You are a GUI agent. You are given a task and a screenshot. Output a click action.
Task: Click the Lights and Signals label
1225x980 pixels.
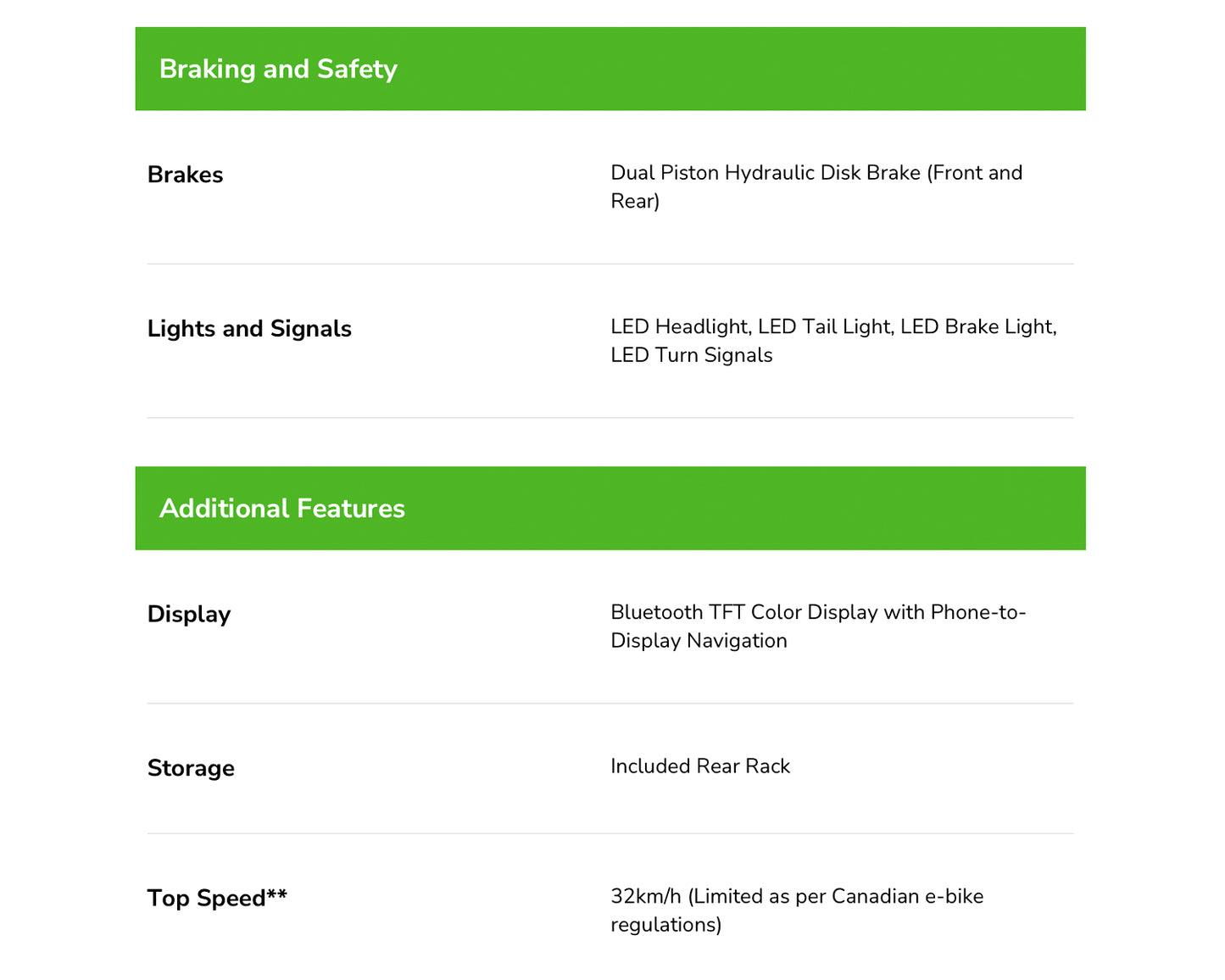(249, 329)
